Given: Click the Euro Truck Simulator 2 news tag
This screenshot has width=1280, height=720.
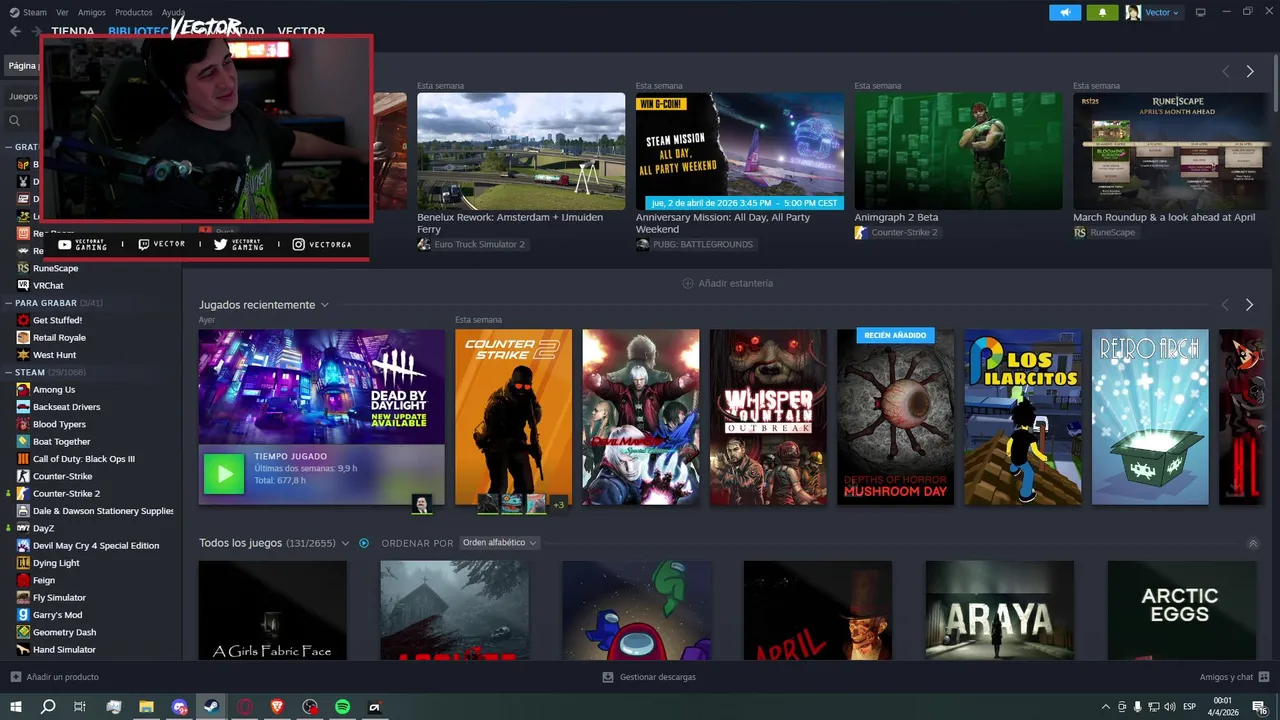Looking at the screenshot, I should coord(471,244).
